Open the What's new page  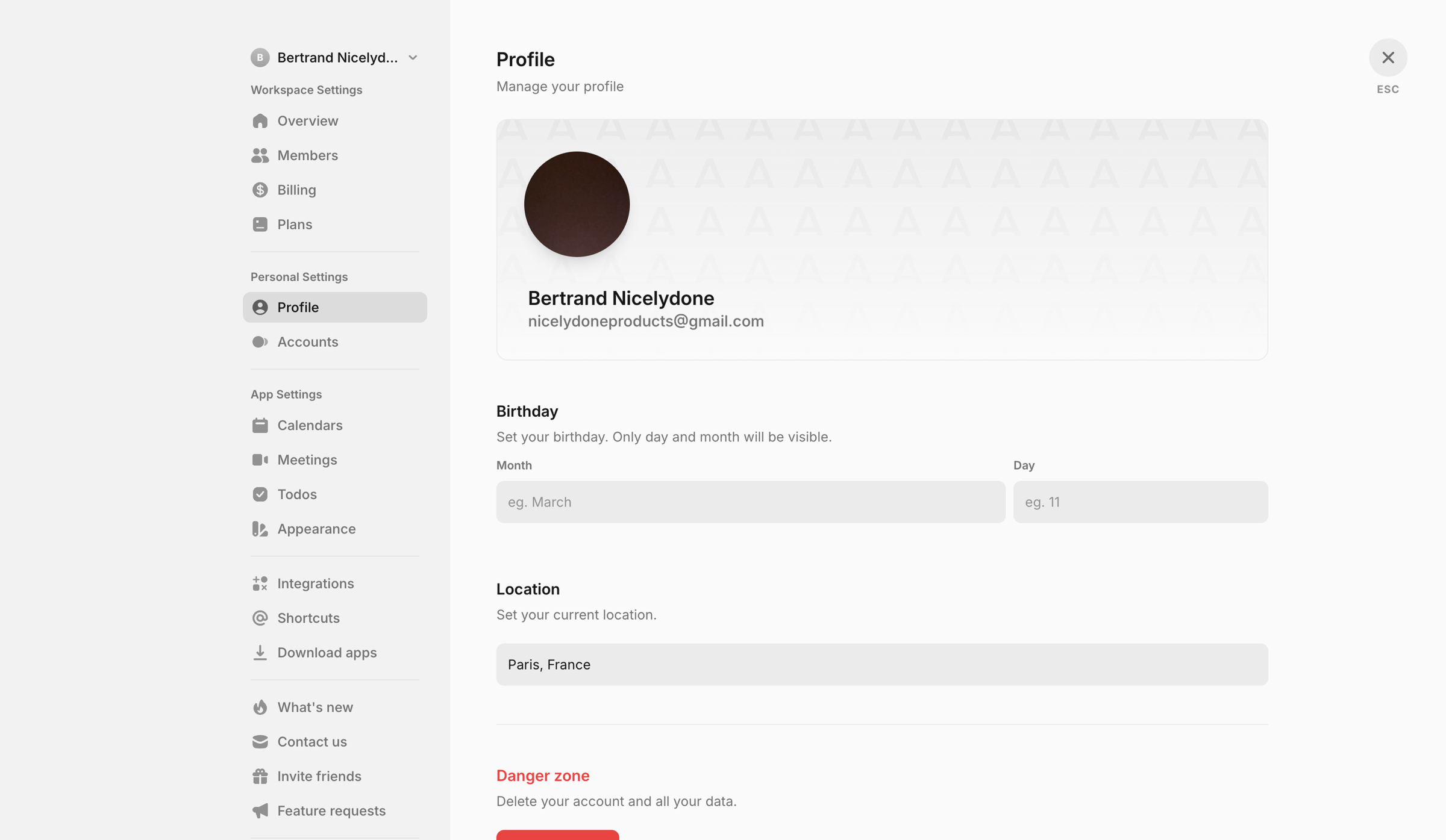(x=334, y=707)
